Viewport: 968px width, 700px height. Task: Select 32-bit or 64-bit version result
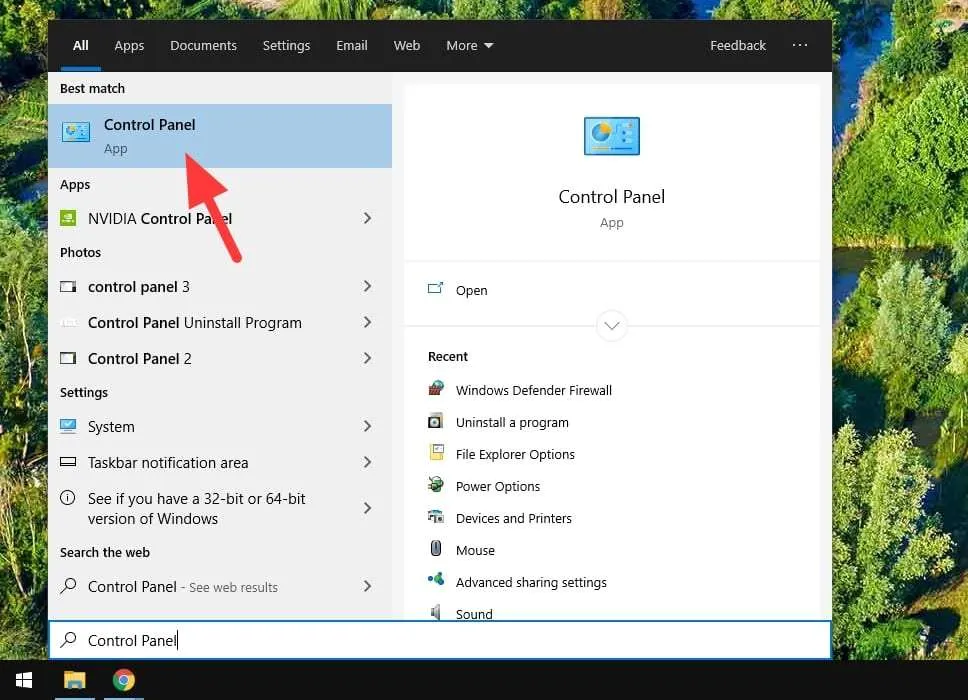(220, 508)
